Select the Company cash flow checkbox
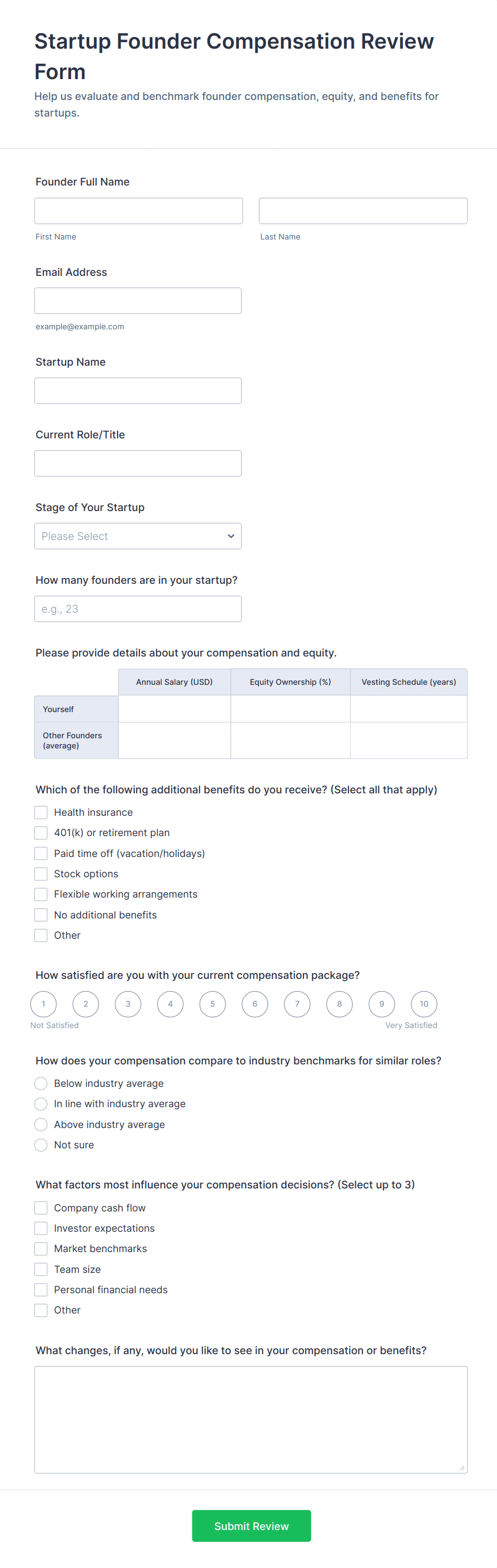This screenshot has width=497, height=1568. coord(41,1207)
